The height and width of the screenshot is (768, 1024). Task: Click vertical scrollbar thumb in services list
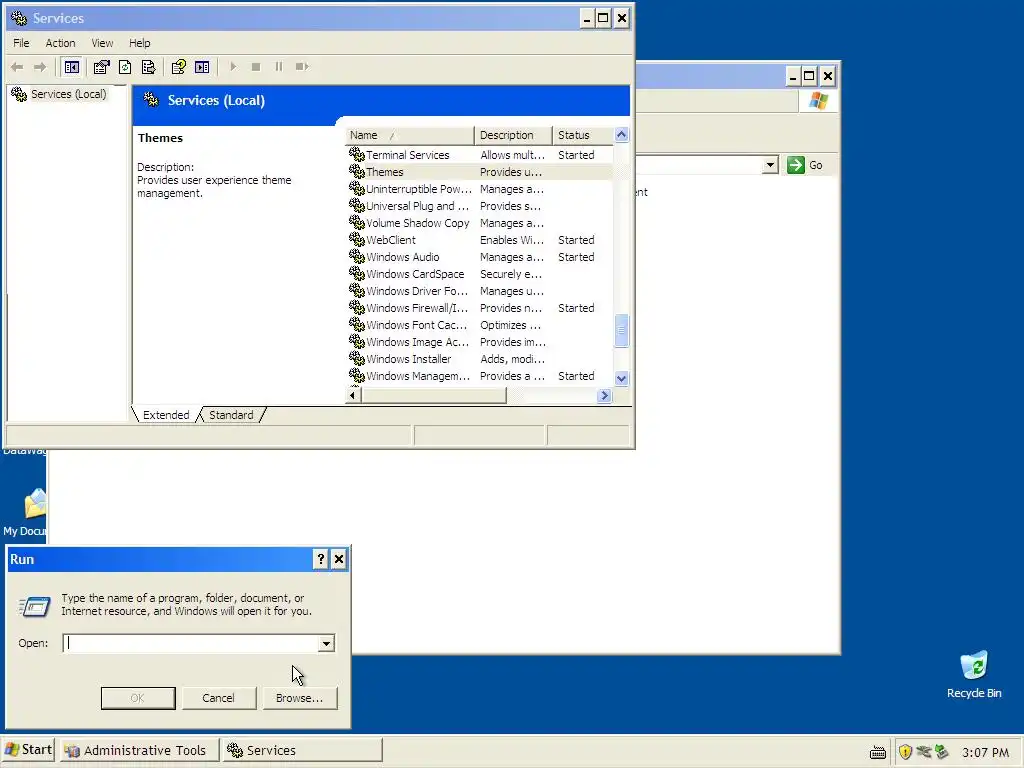(x=621, y=330)
